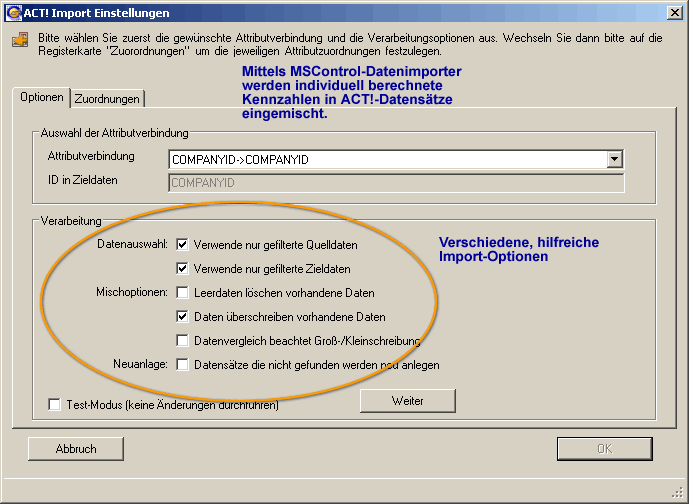Click the ID in Zieldaten label

(83, 180)
